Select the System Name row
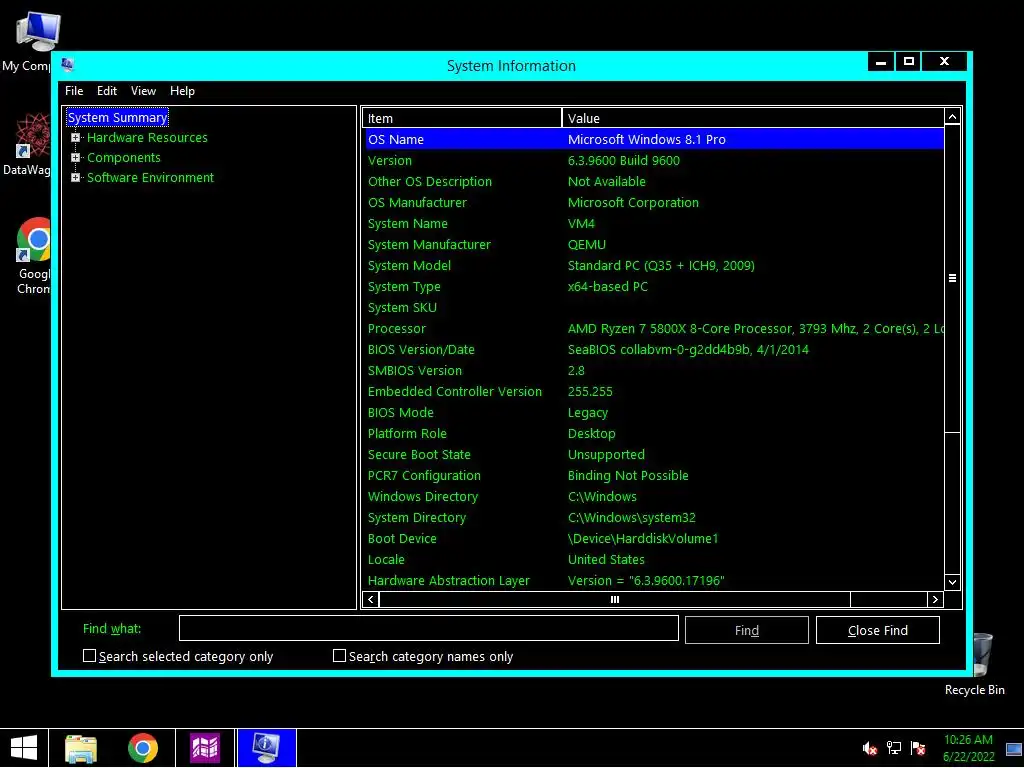This screenshot has width=1024, height=768. pyautogui.click(x=654, y=223)
